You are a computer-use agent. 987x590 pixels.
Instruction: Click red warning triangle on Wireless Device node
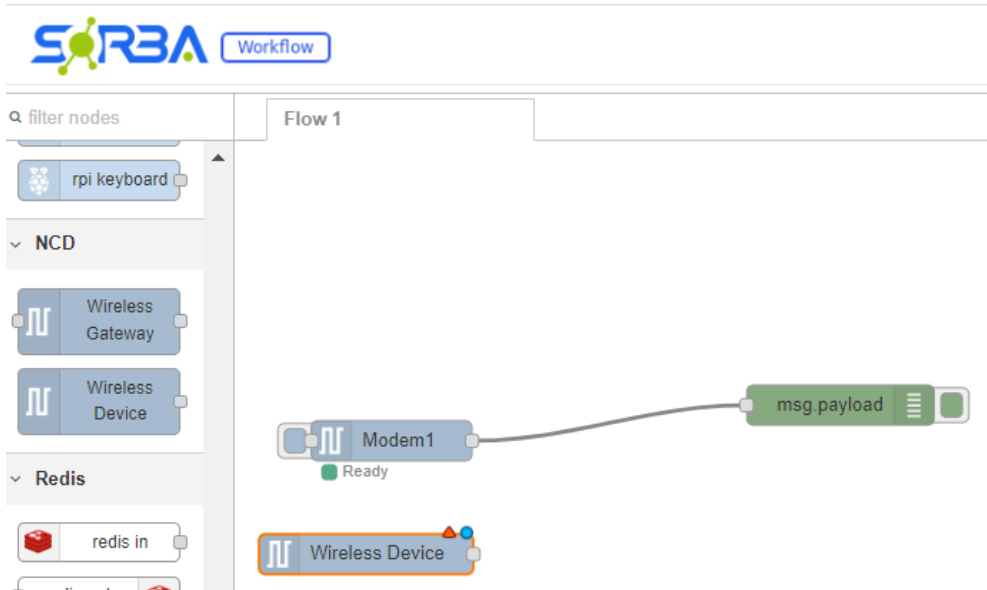pos(450,533)
